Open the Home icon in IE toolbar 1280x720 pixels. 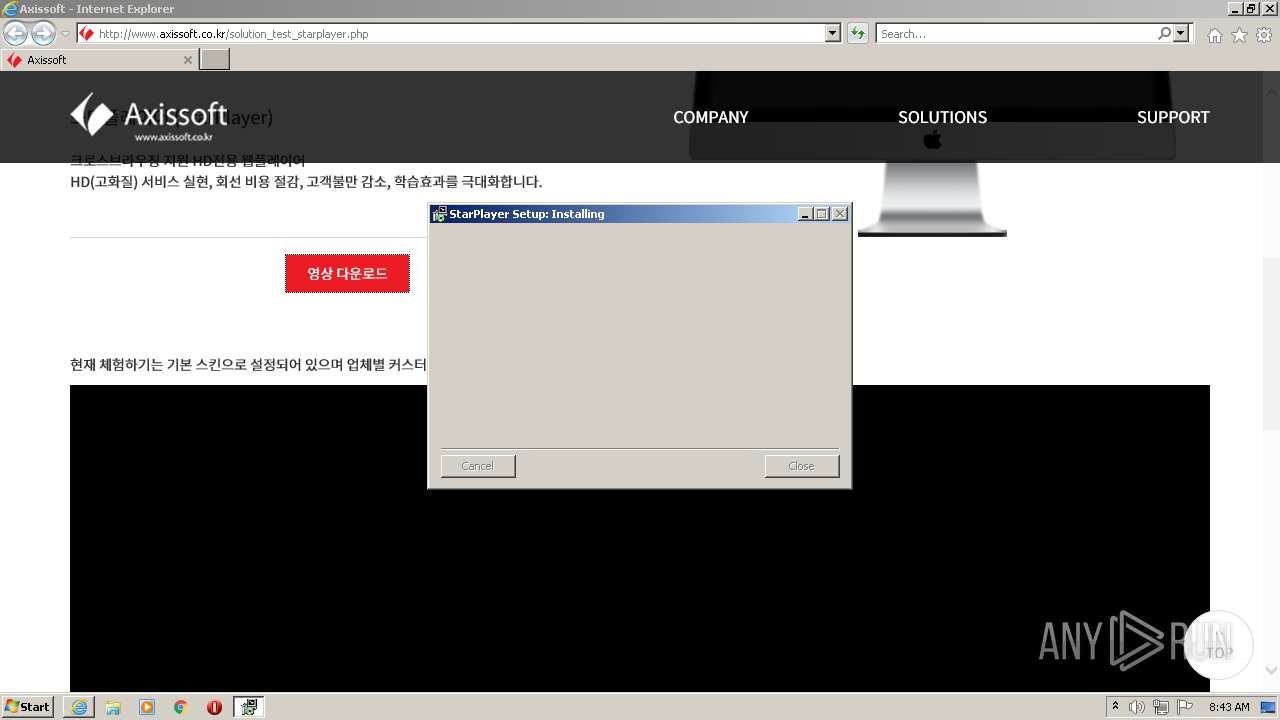[x=1214, y=35]
